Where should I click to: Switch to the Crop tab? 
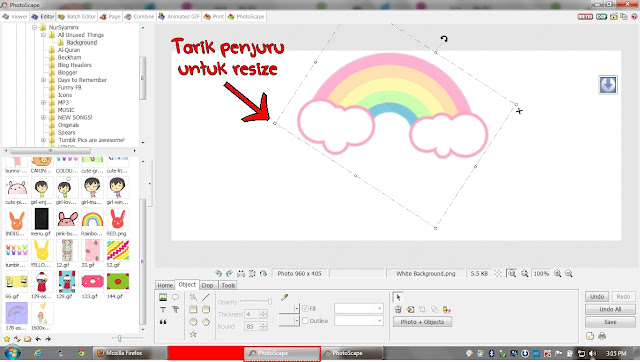(207, 285)
